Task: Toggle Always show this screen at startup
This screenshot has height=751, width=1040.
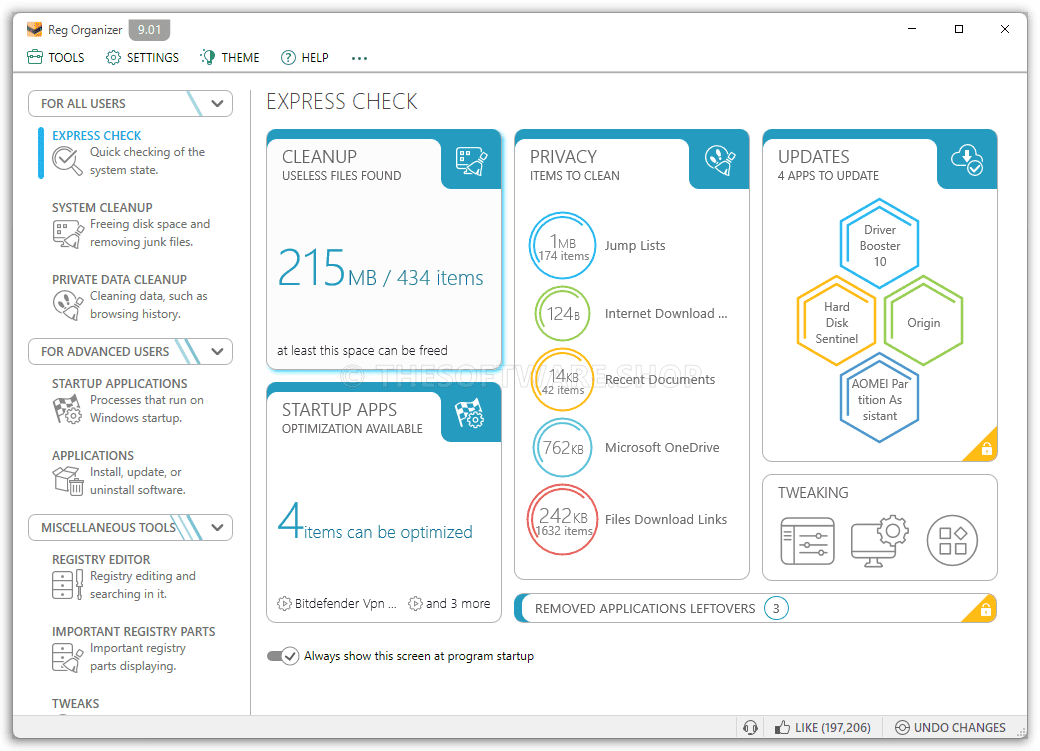Action: (x=283, y=656)
